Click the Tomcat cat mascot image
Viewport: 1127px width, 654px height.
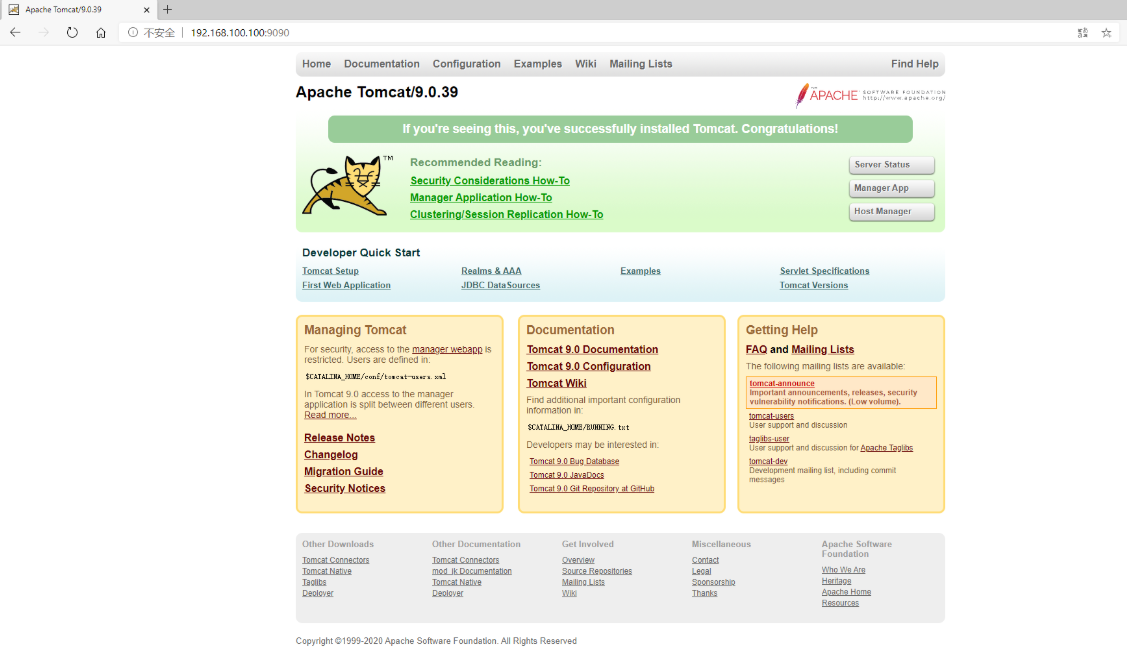tap(347, 185)
